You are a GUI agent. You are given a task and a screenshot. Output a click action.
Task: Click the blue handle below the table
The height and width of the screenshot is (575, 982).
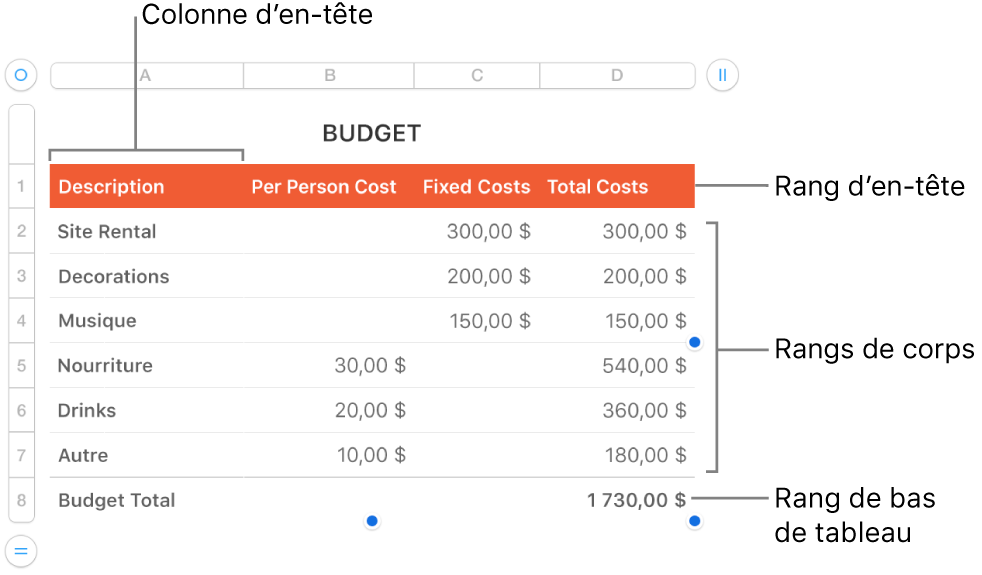pyautogui.click(x=372, y=521)
